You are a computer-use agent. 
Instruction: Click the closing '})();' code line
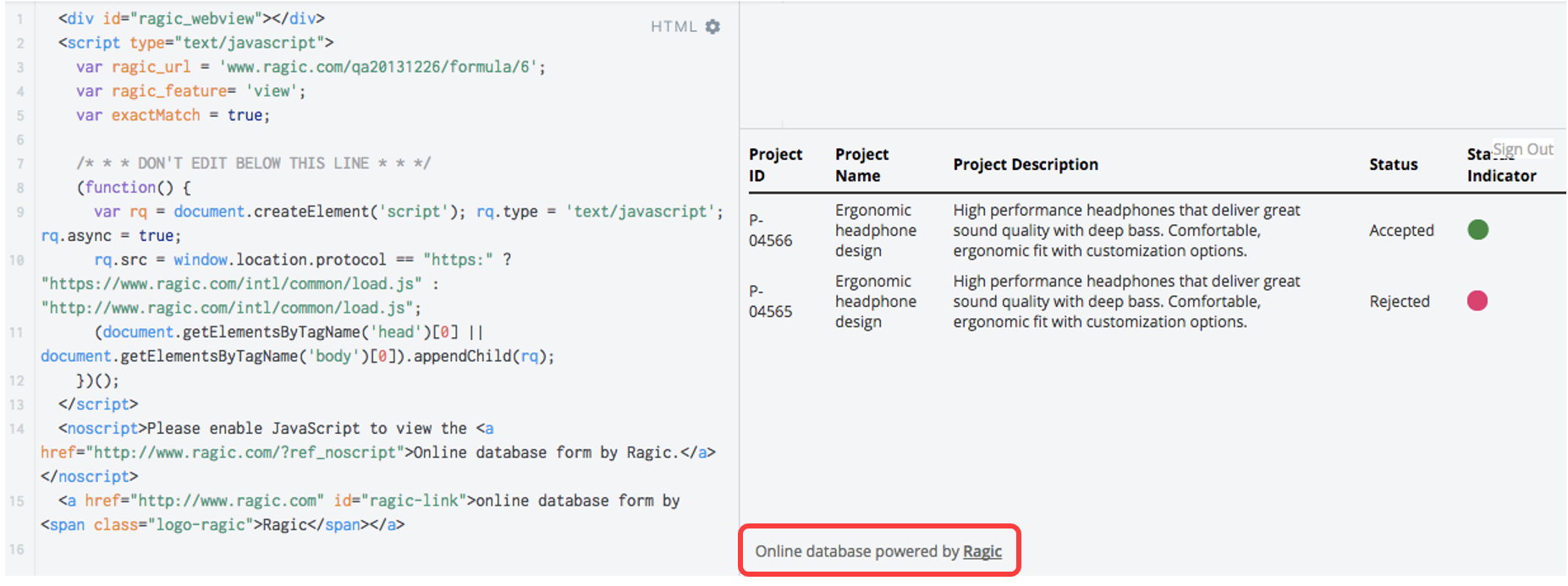(x=98, y=381)
